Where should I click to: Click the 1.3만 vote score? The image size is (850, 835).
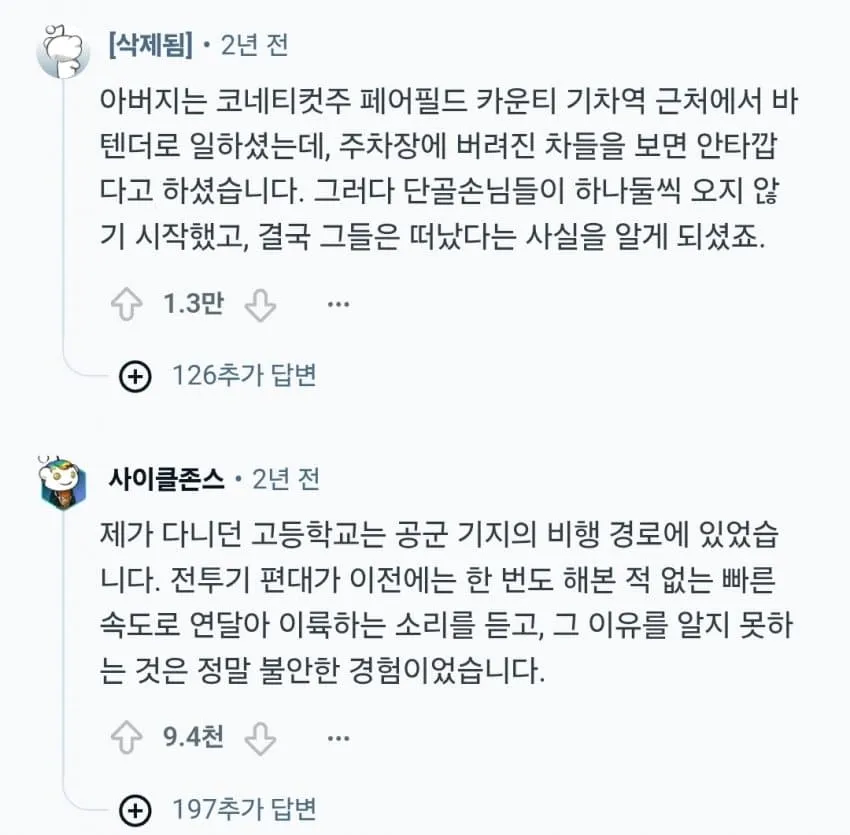pos(194,304)
